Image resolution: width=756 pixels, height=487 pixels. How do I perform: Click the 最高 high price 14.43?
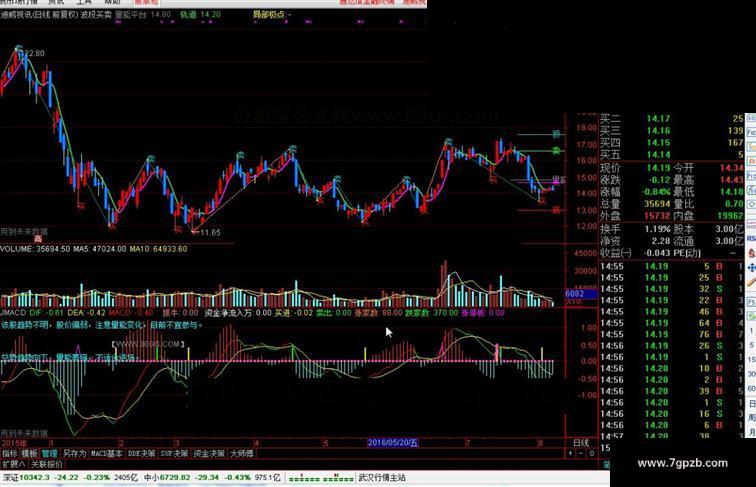point(731,180)
